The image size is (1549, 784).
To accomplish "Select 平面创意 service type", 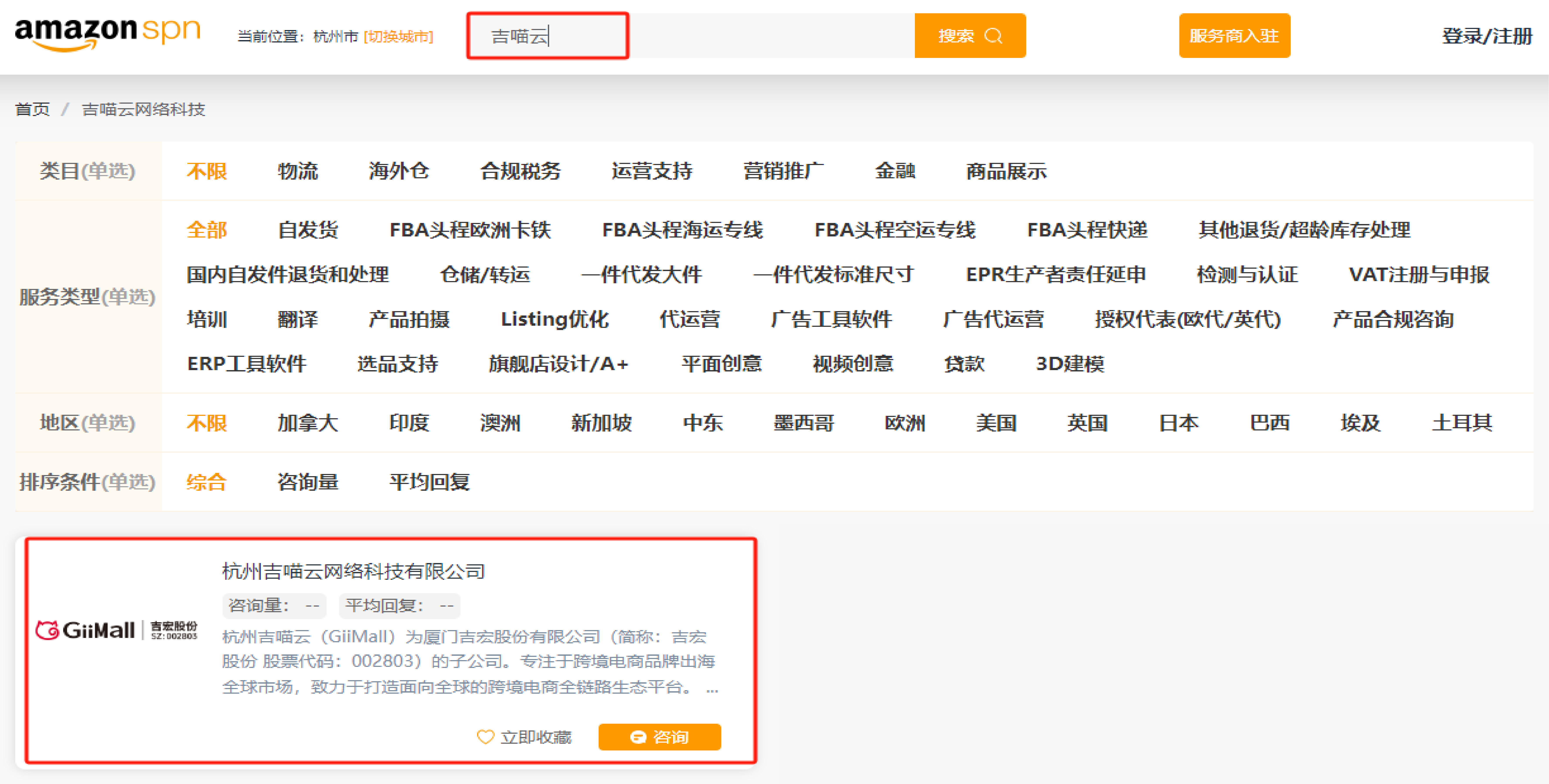I will click(722, 364).
